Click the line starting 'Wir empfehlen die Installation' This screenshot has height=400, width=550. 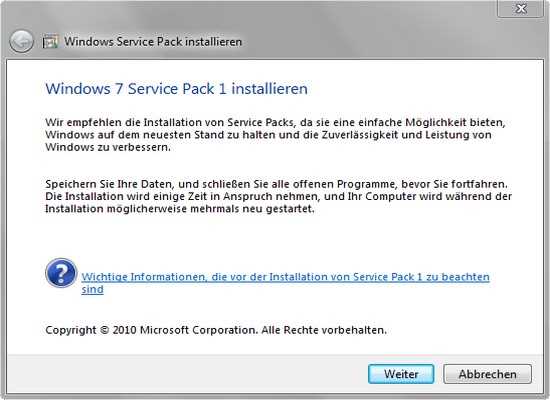[275, 122]
